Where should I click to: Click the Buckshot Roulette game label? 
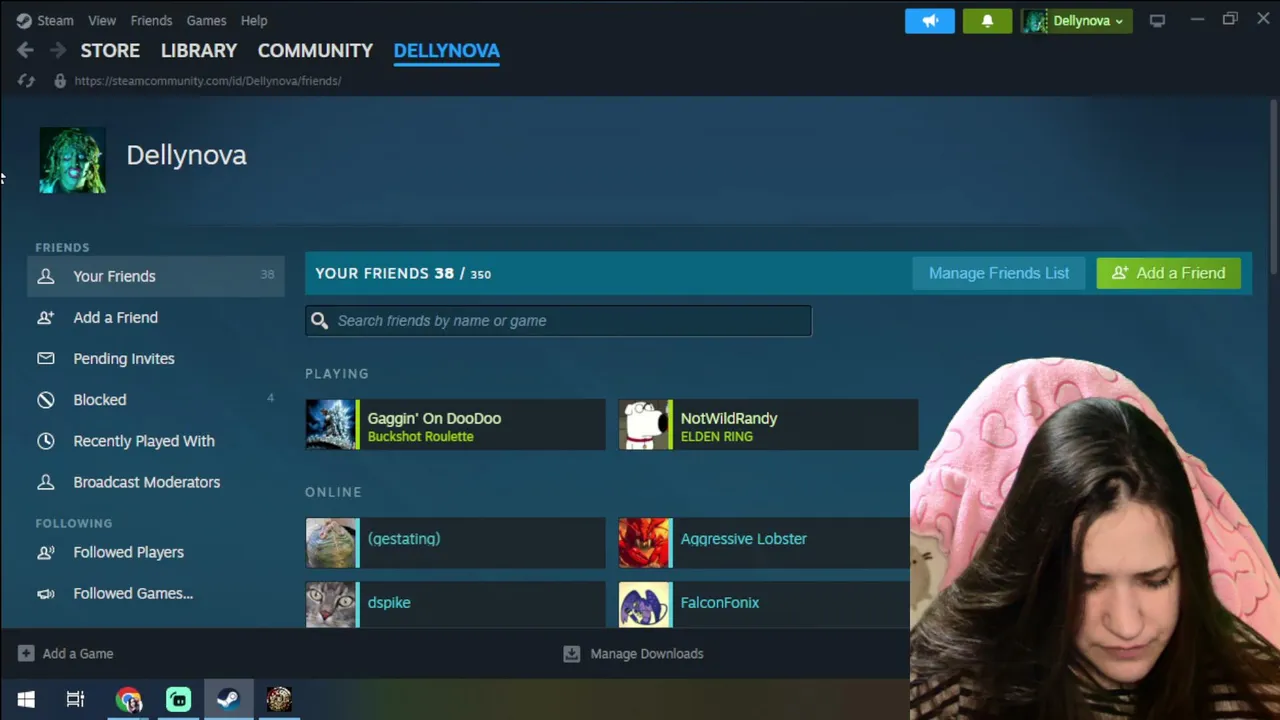click(420, 437)
